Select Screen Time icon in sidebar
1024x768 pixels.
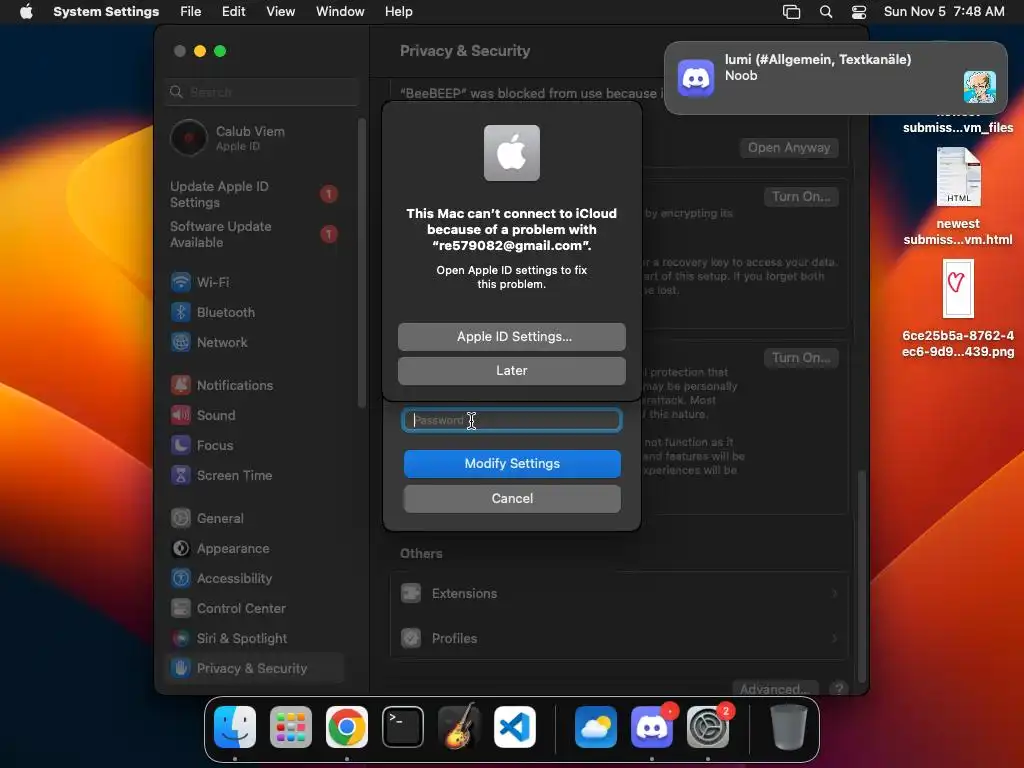[x=181, y=475]
